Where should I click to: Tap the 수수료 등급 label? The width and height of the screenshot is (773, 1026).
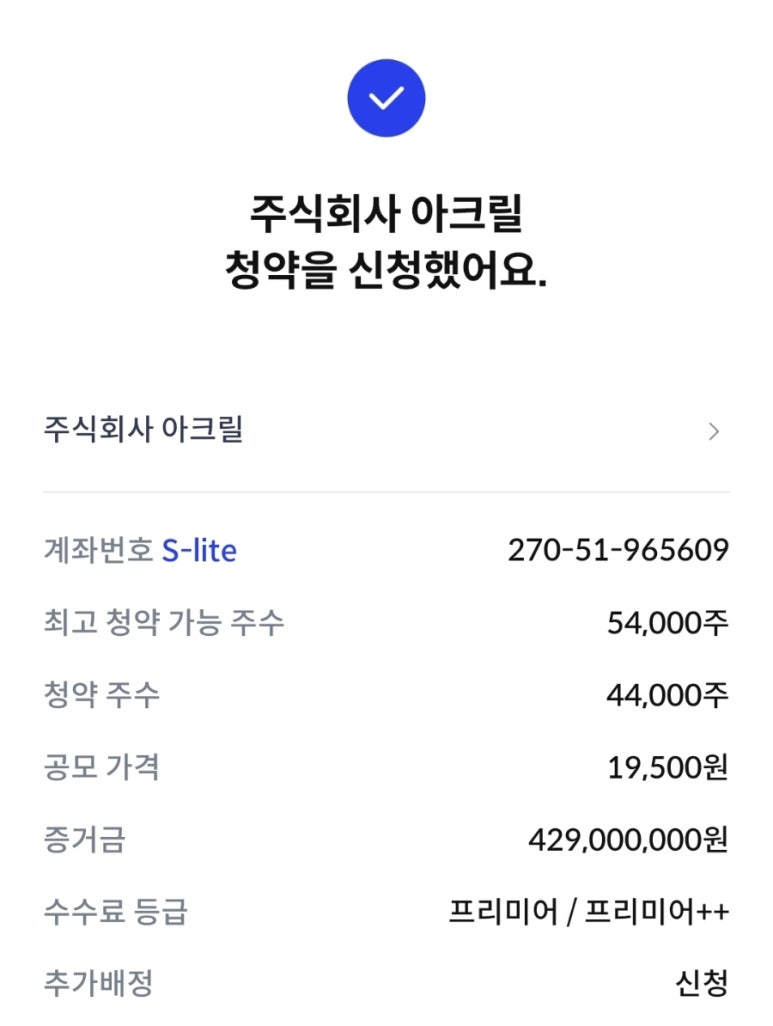[115, 912]
